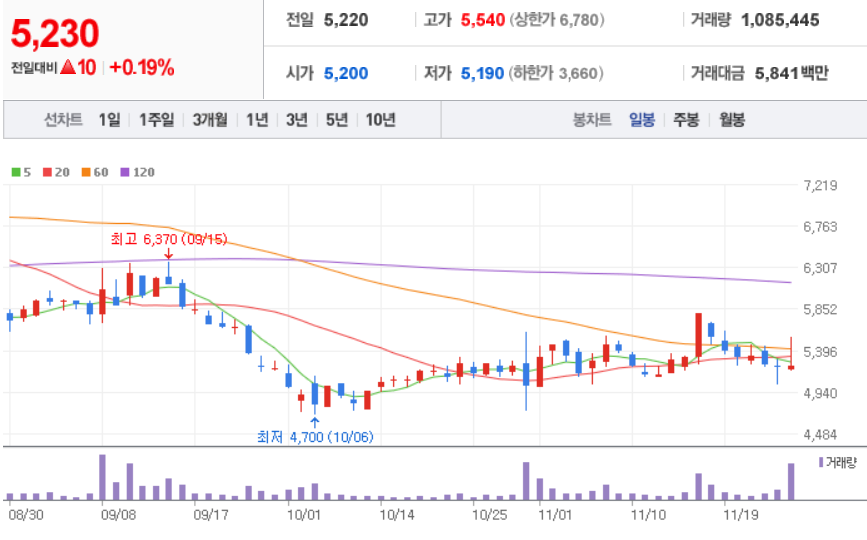Select the 주봉 weekly candle chart
This screenshot has width=867, height=540.
click(x=686, y=119)
